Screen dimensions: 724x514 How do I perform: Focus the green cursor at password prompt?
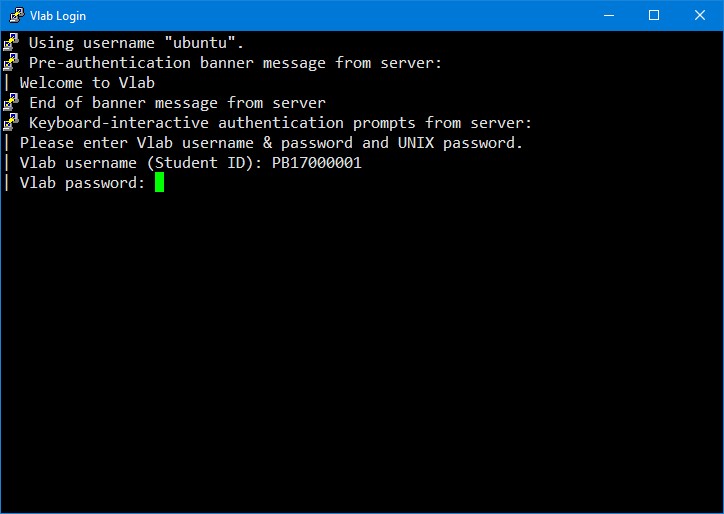(x=159, y=183)
